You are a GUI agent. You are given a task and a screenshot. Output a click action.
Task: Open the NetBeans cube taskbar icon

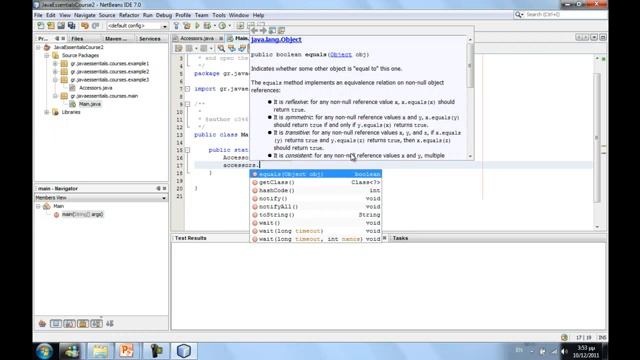(x=184, y=351)
